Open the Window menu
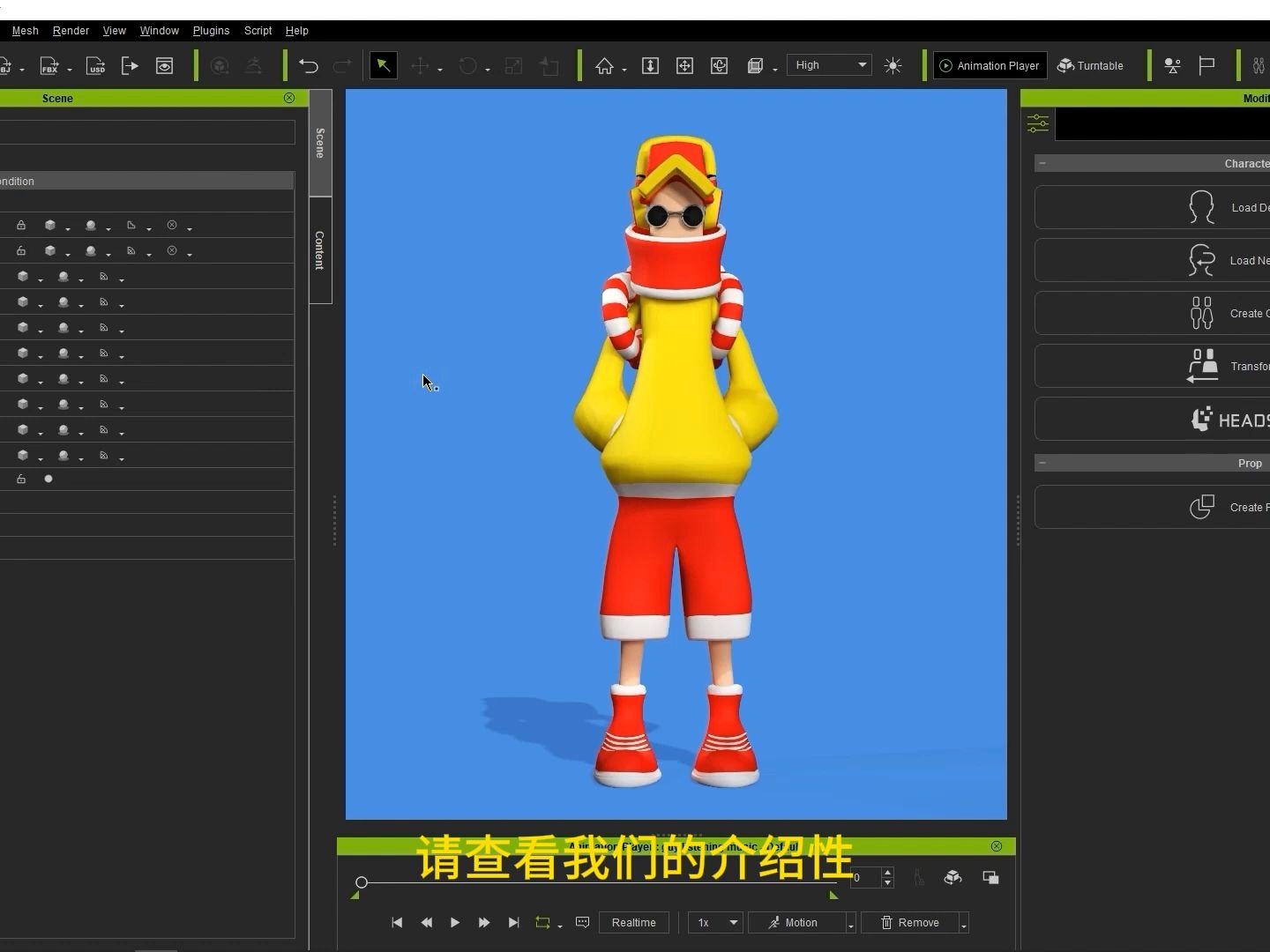Image resolution: width=1270 pixels, height=952 pixels. [x=160, y=31]
